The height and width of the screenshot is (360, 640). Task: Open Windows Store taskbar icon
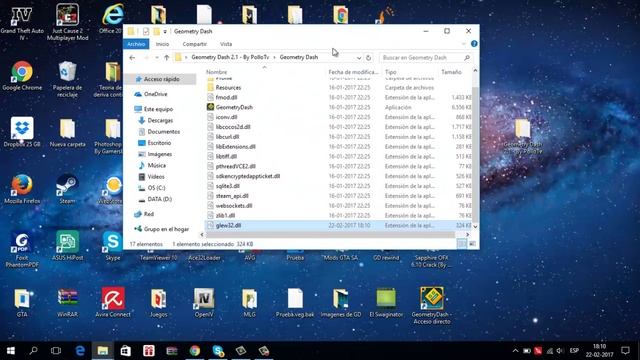click(x=125, y=351)
